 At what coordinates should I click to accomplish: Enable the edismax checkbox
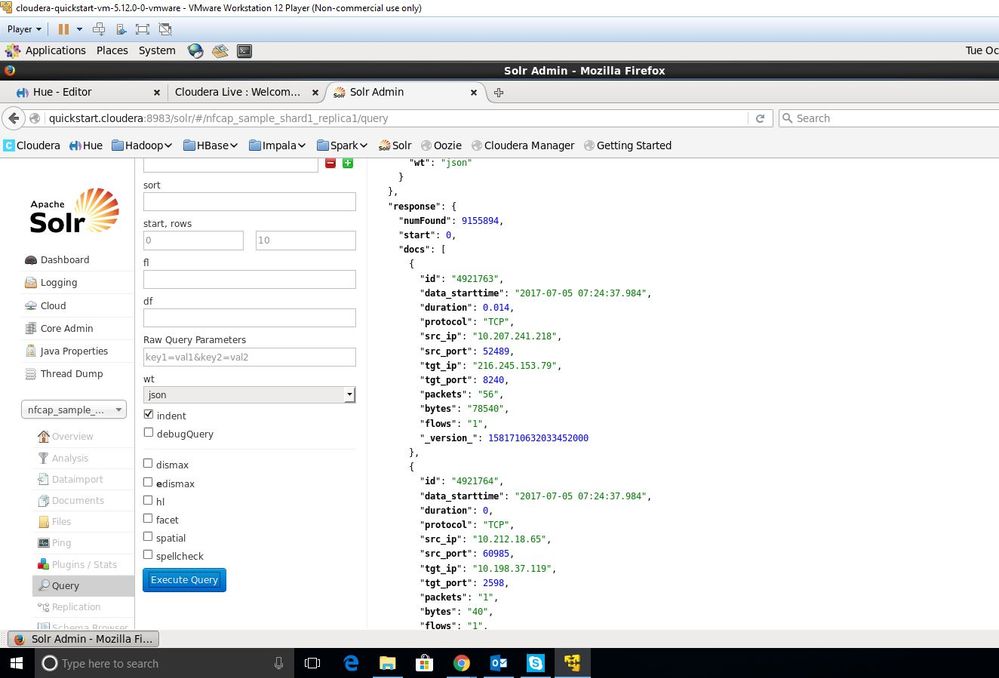pyautogui.click(x=148, y=482)
